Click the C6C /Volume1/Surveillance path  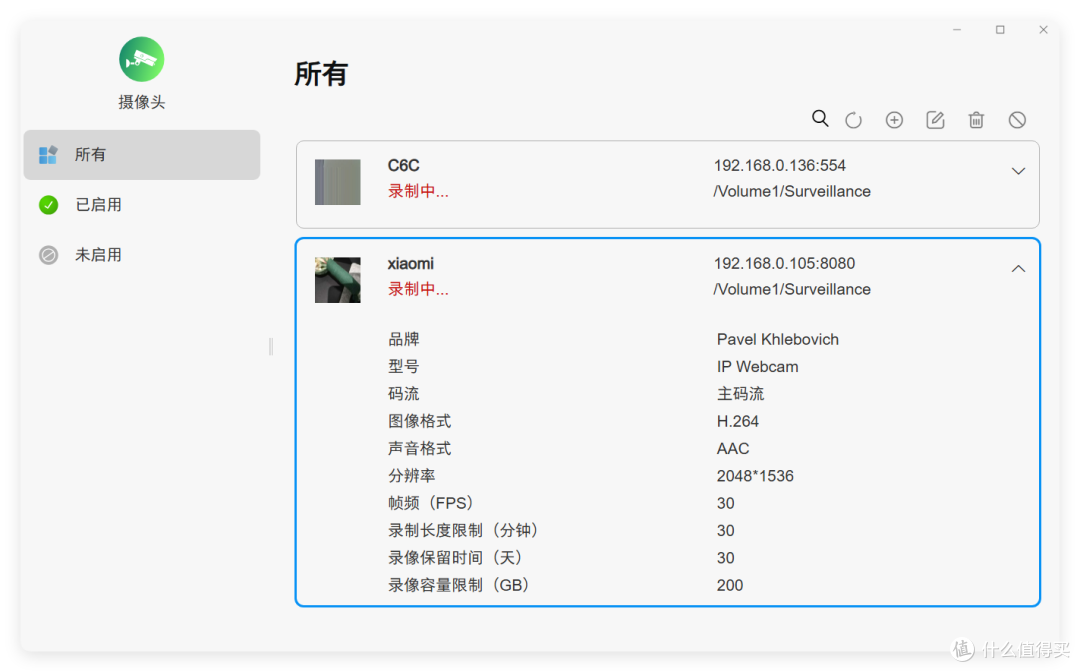(x=792, y=191)
